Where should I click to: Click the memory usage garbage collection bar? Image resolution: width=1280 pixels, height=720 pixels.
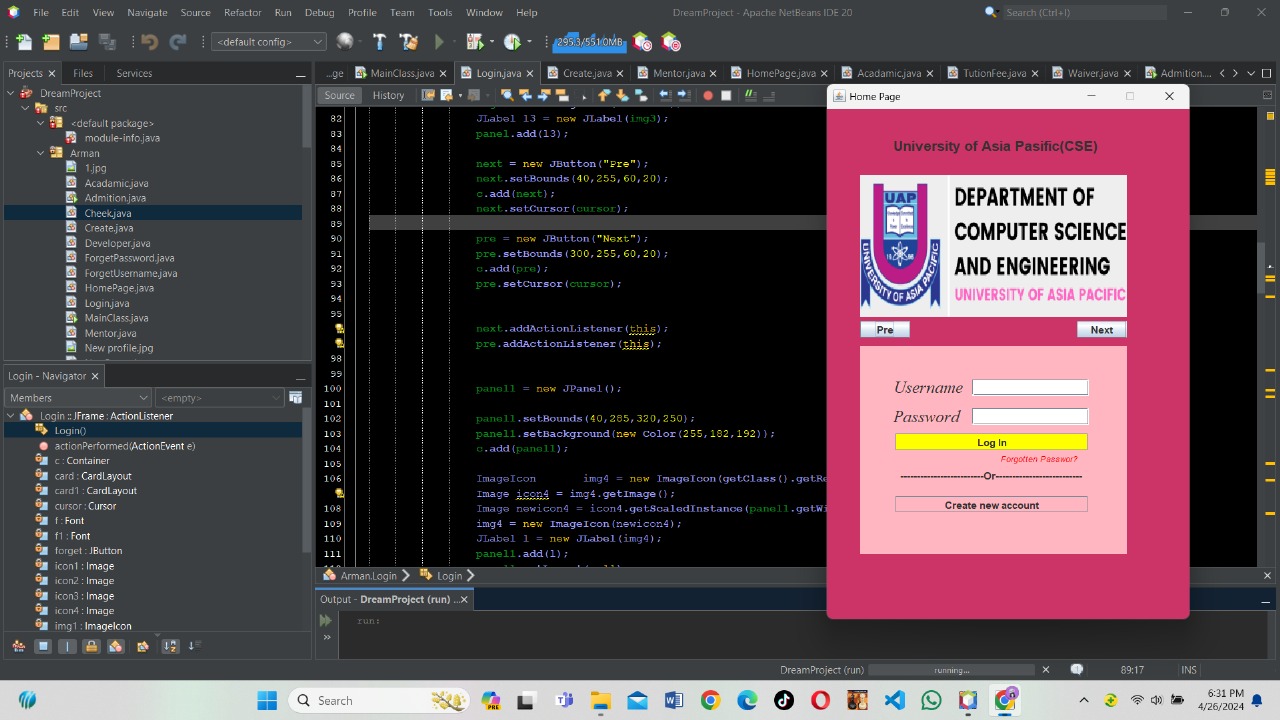coord(590,42)
